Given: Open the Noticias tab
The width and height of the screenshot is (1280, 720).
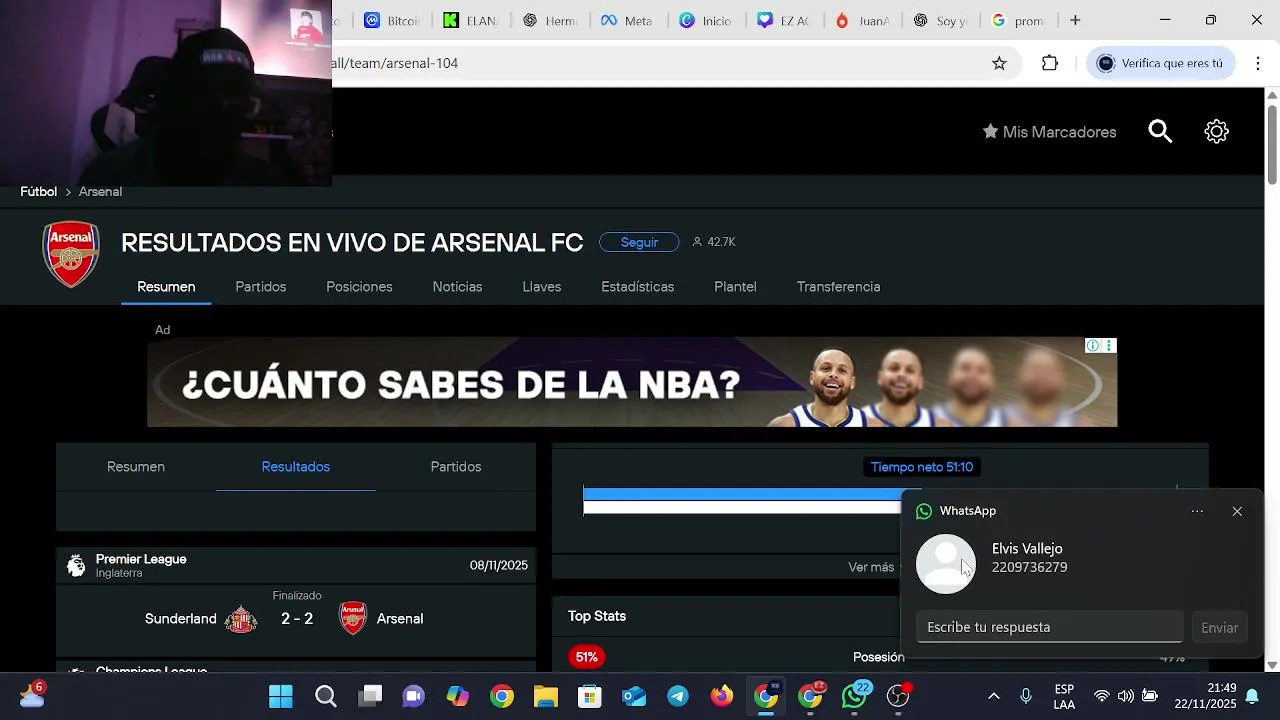Looking at the screenshot, I should point(457,287).
